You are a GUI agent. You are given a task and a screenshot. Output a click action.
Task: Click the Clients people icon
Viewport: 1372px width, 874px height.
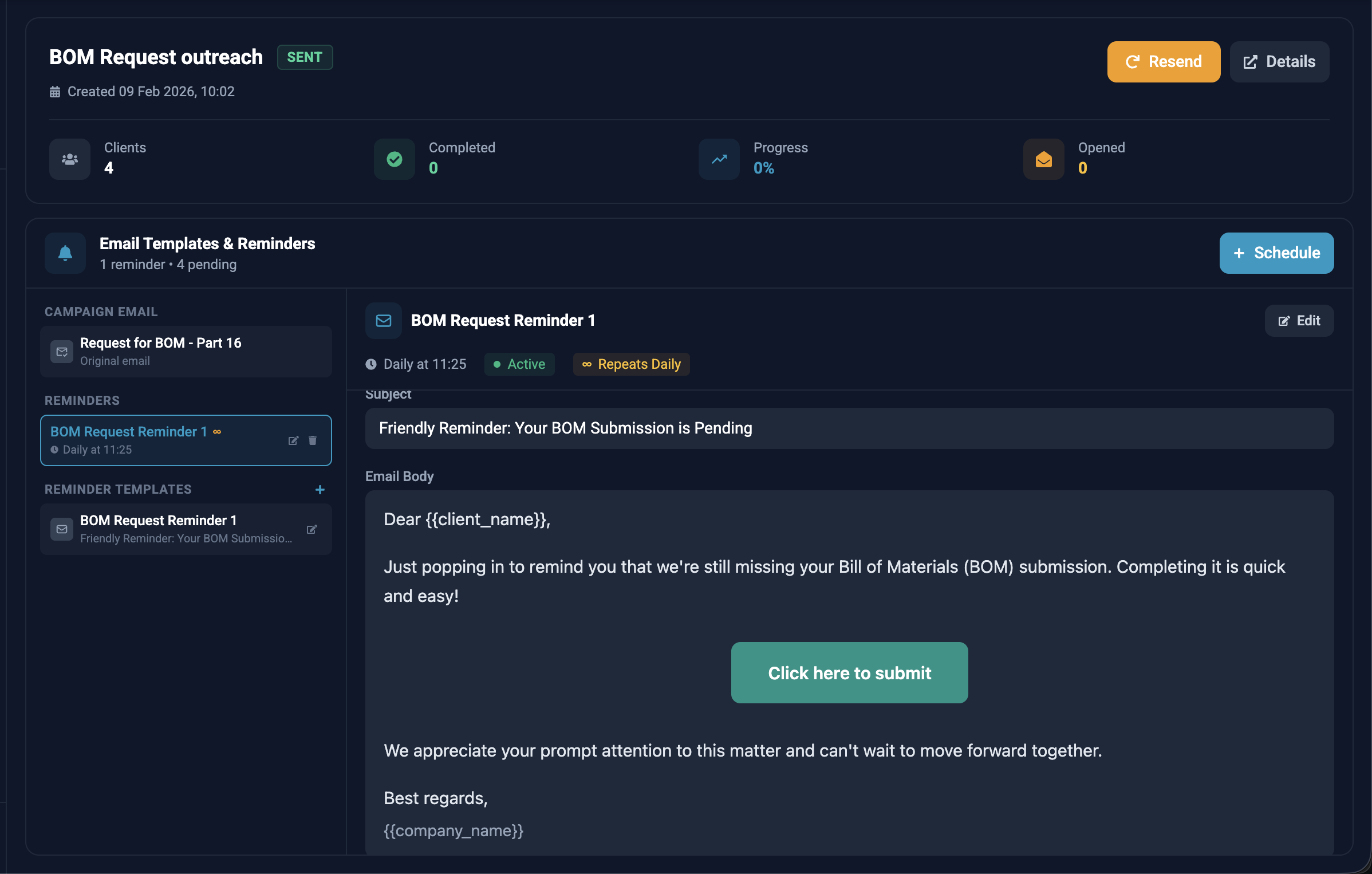click(x=70, y=159)
